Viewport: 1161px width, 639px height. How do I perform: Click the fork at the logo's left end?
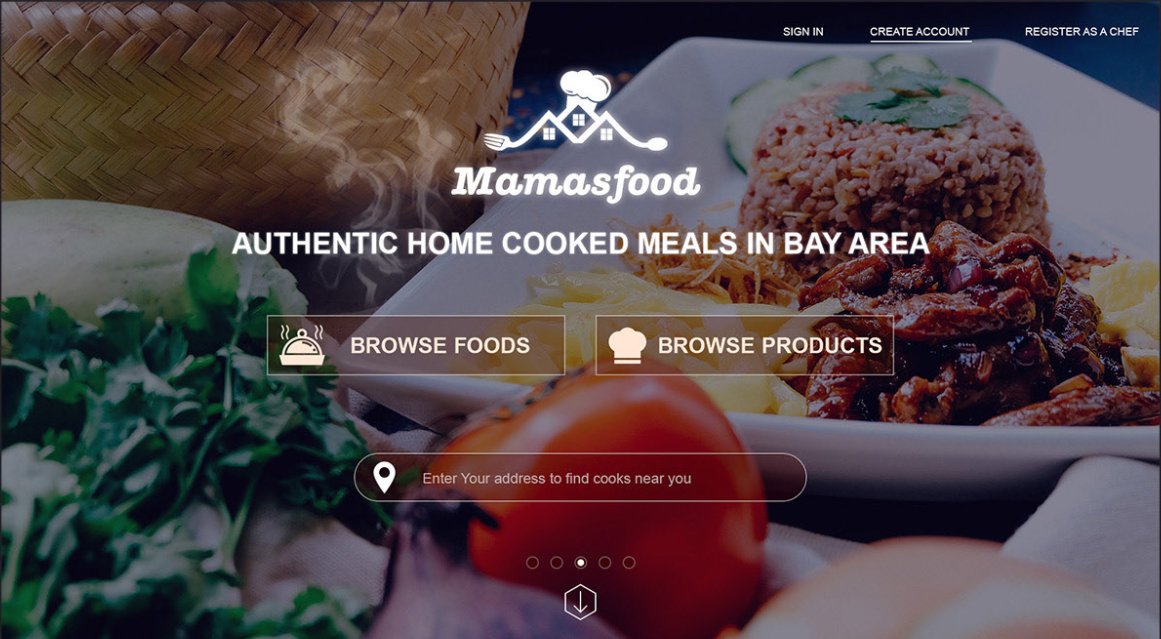(x=498, y=139)
